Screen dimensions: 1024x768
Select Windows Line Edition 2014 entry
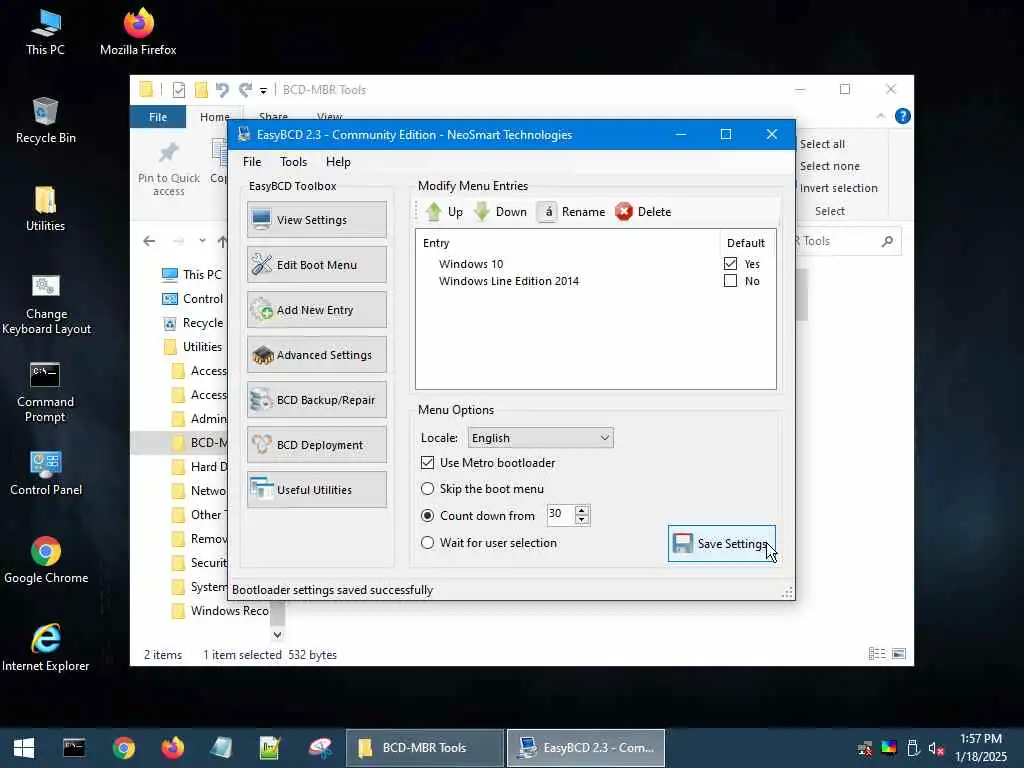[509, 281]
